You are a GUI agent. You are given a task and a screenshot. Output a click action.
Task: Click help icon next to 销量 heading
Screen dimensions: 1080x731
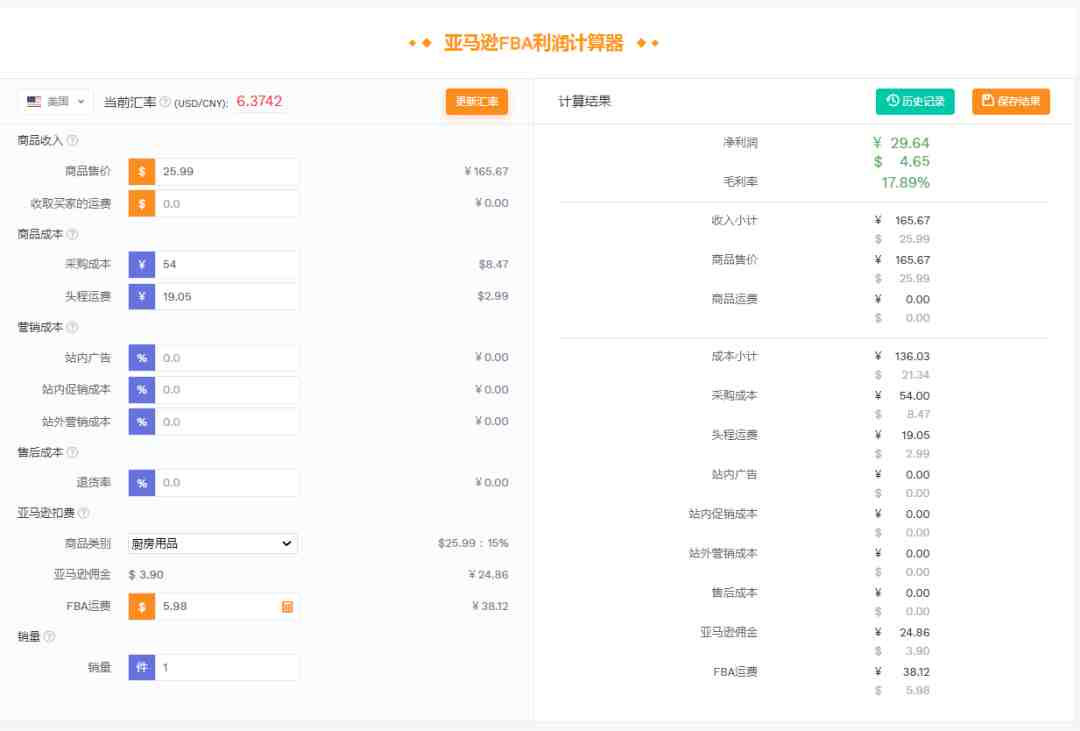[50, 637]
